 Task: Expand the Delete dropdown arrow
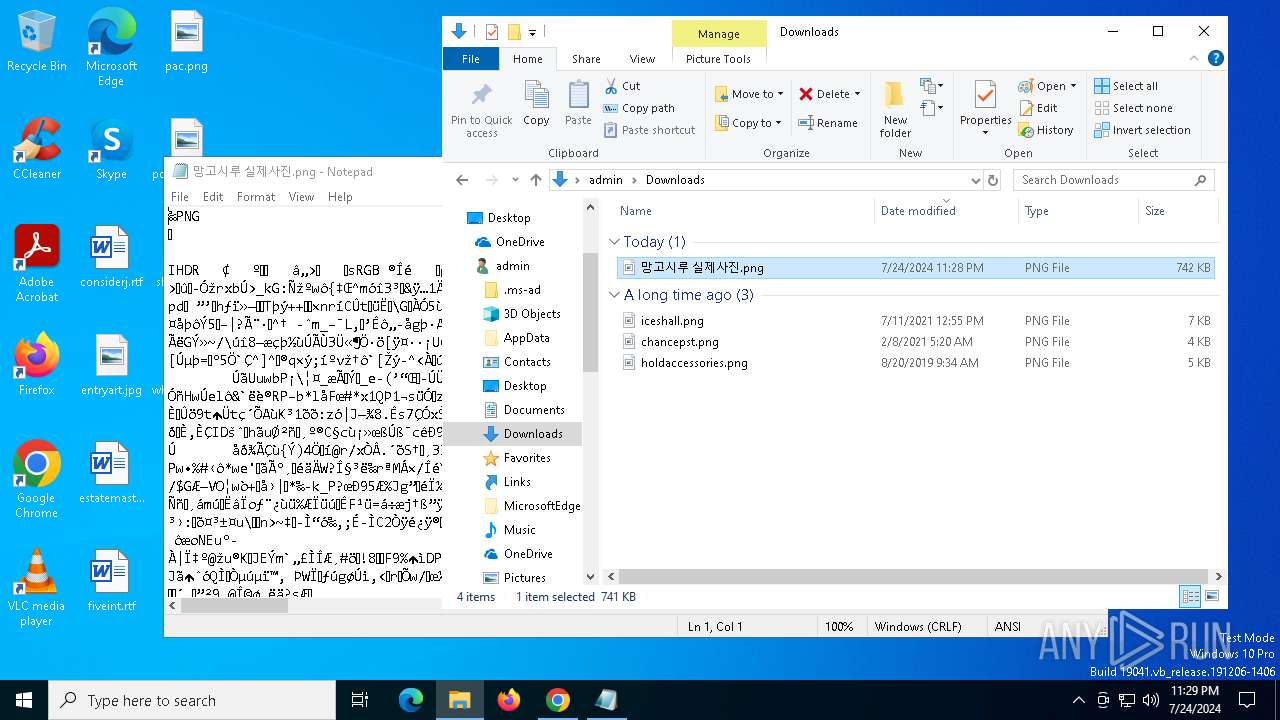coord(858,94)
